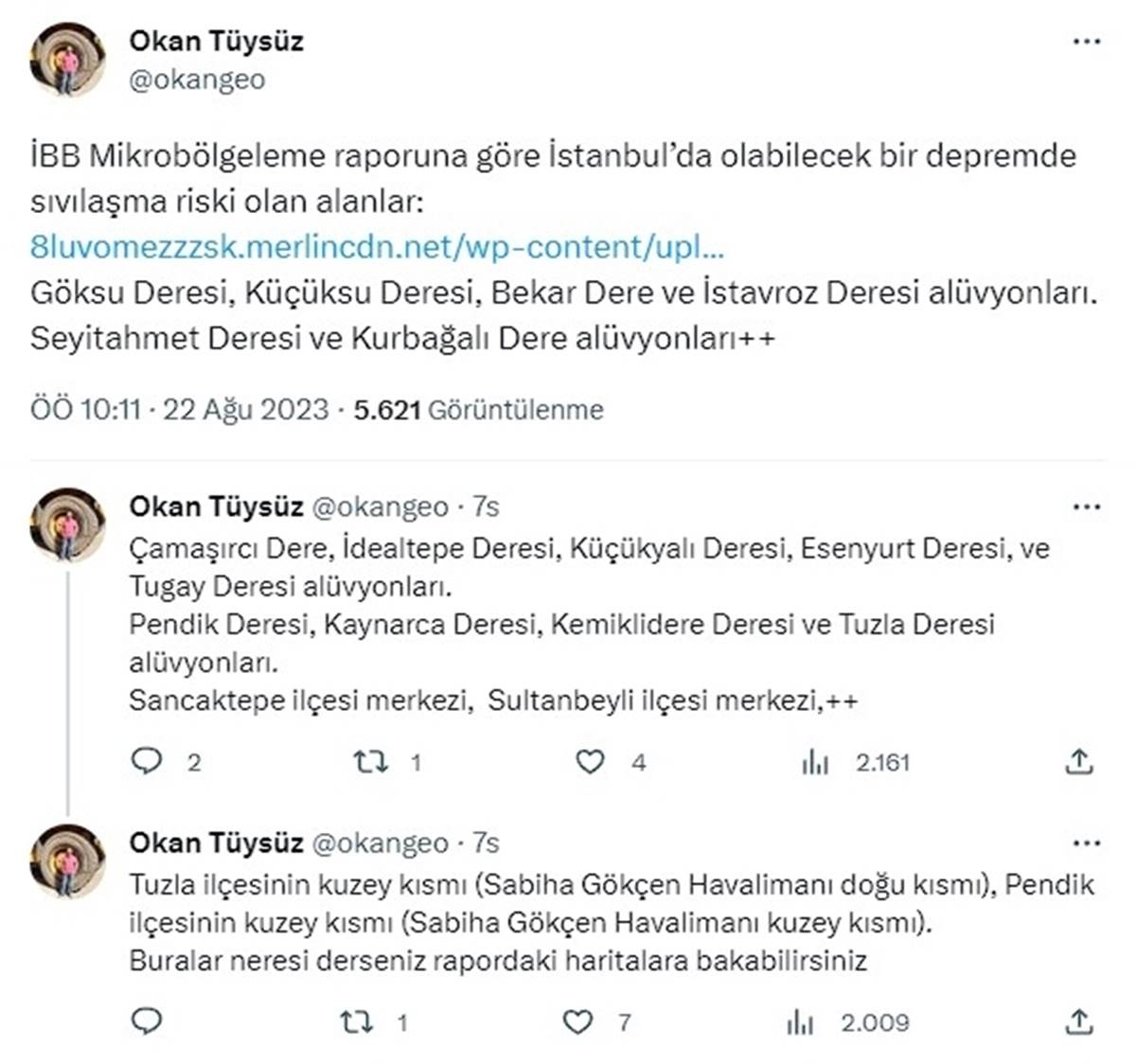
Task: Open more options on the bottom tweet
Action: (x=1085, y=843)
